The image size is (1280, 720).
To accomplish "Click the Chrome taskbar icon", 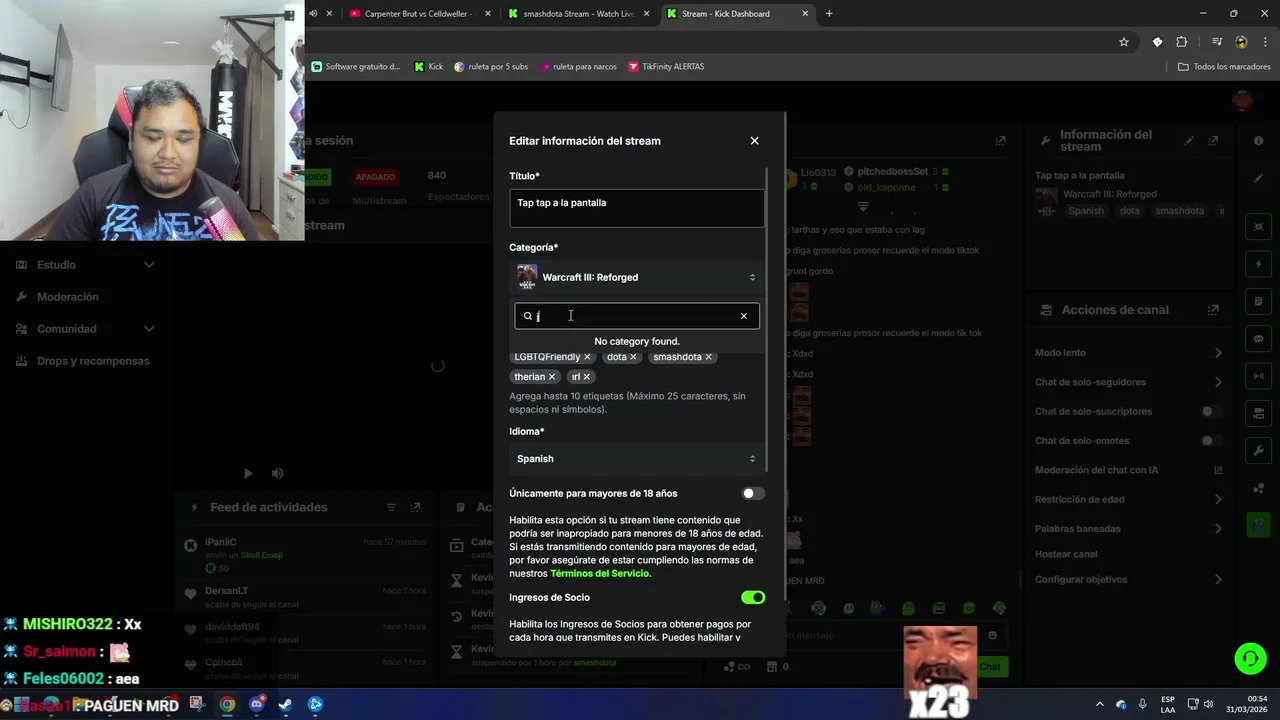I will click(227, 704).
